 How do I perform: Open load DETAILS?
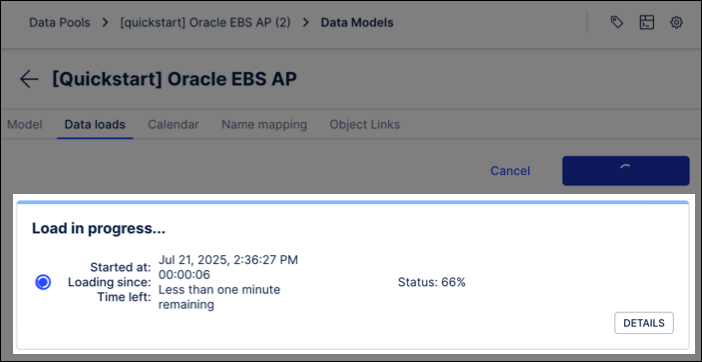pos(644,323)
